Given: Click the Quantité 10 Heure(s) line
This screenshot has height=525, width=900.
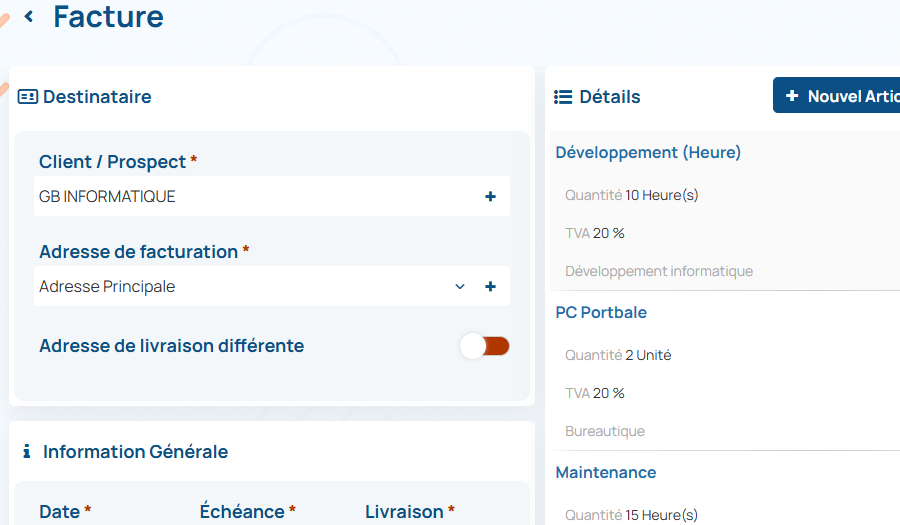Looking at the screenshot, I should pyautogui.click(x=632, y=195).
